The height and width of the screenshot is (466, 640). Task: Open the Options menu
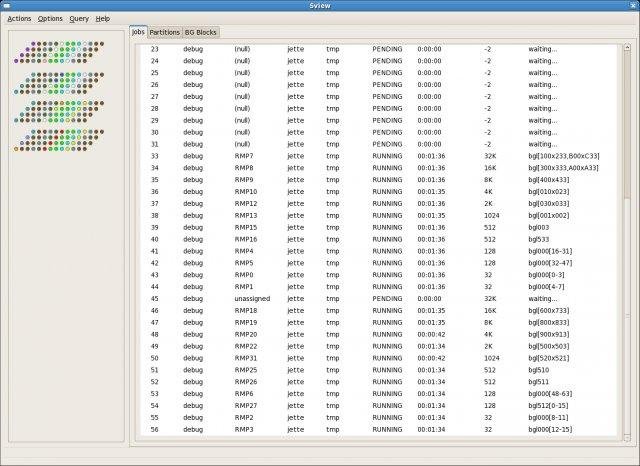pos(50,18)
